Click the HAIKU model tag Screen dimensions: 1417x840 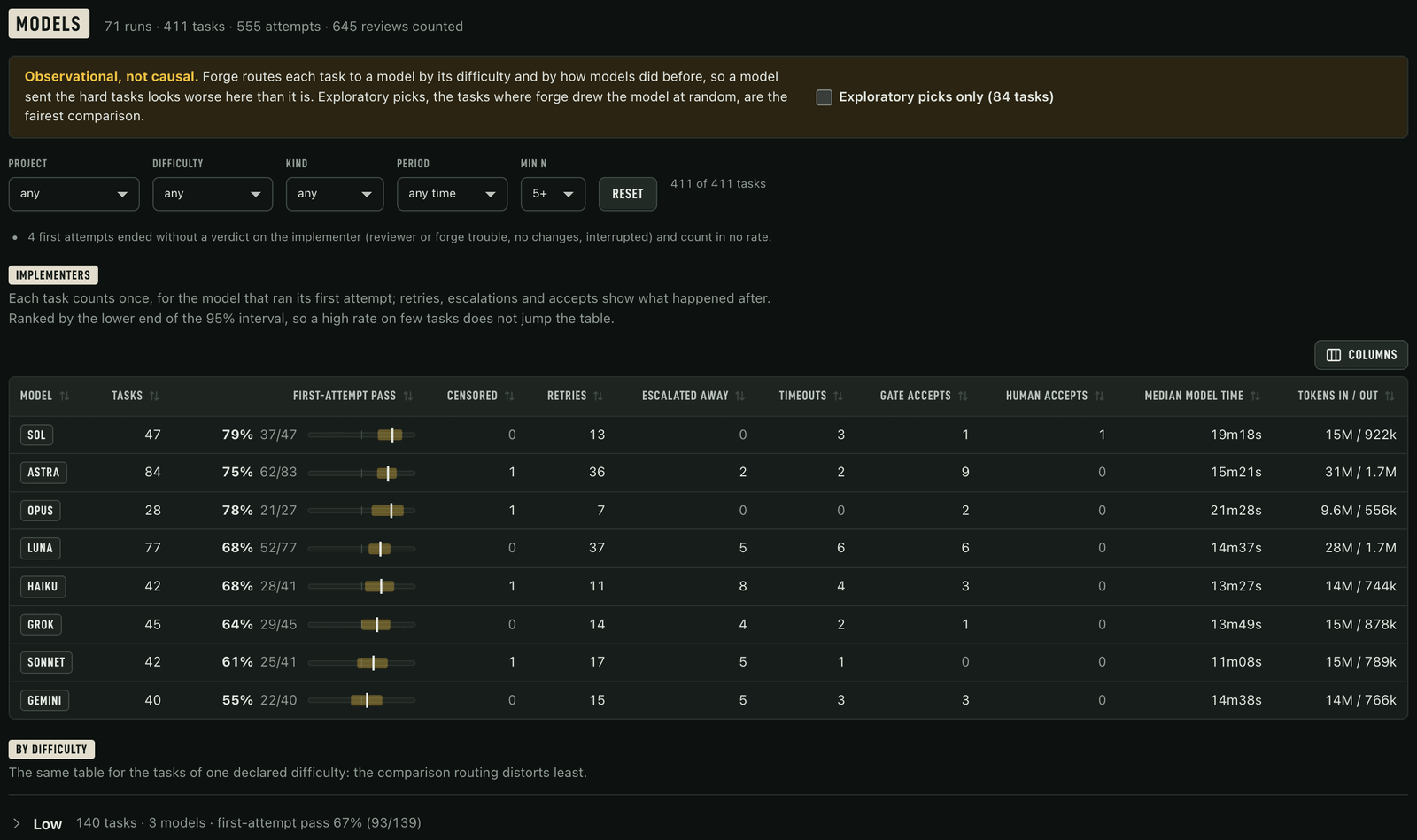click(43, 586)
